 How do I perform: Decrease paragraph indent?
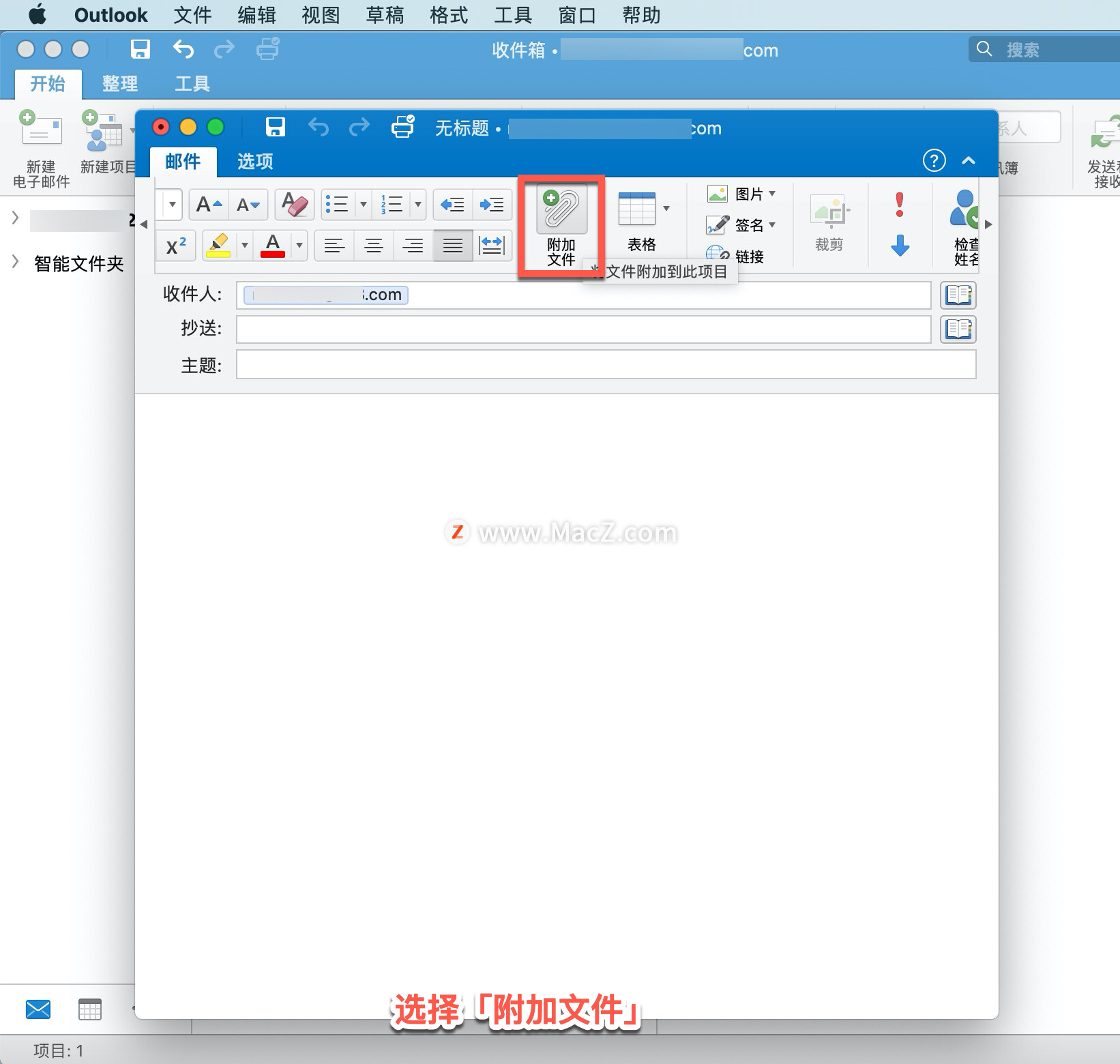452,205
